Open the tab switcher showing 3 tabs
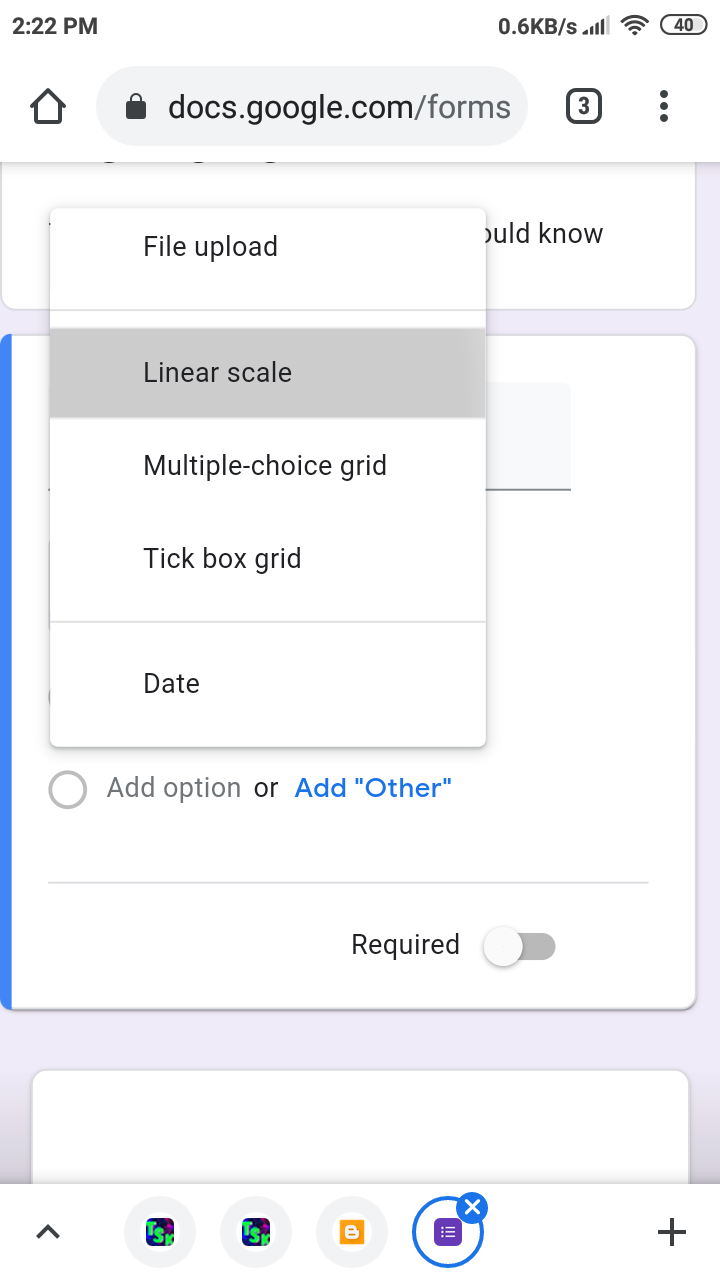 click(584, 106)
